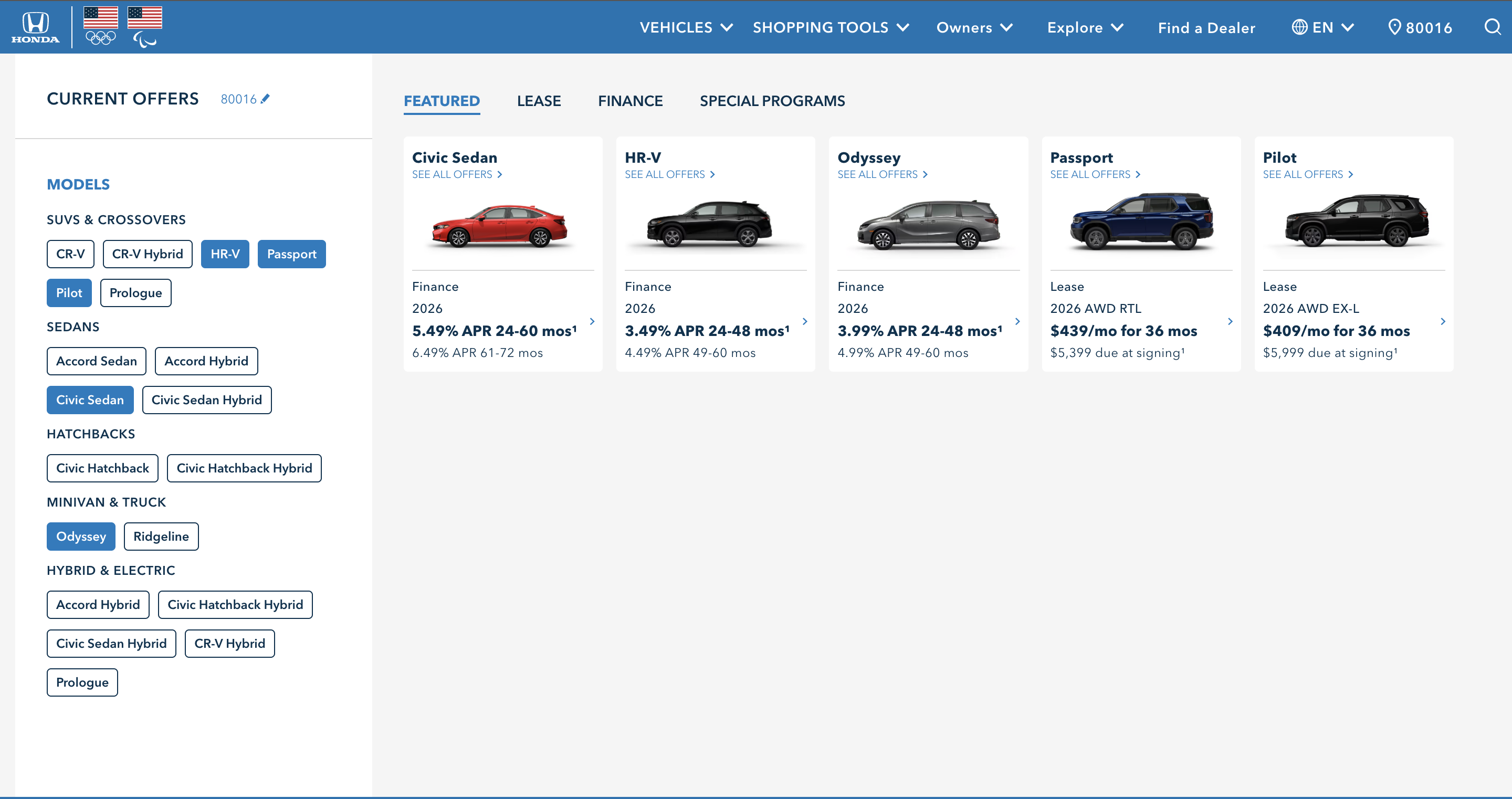This screenshot has height=799, width=1512.
Task: Toggle the Accord Sedan filter
Action: pos(96,361)
